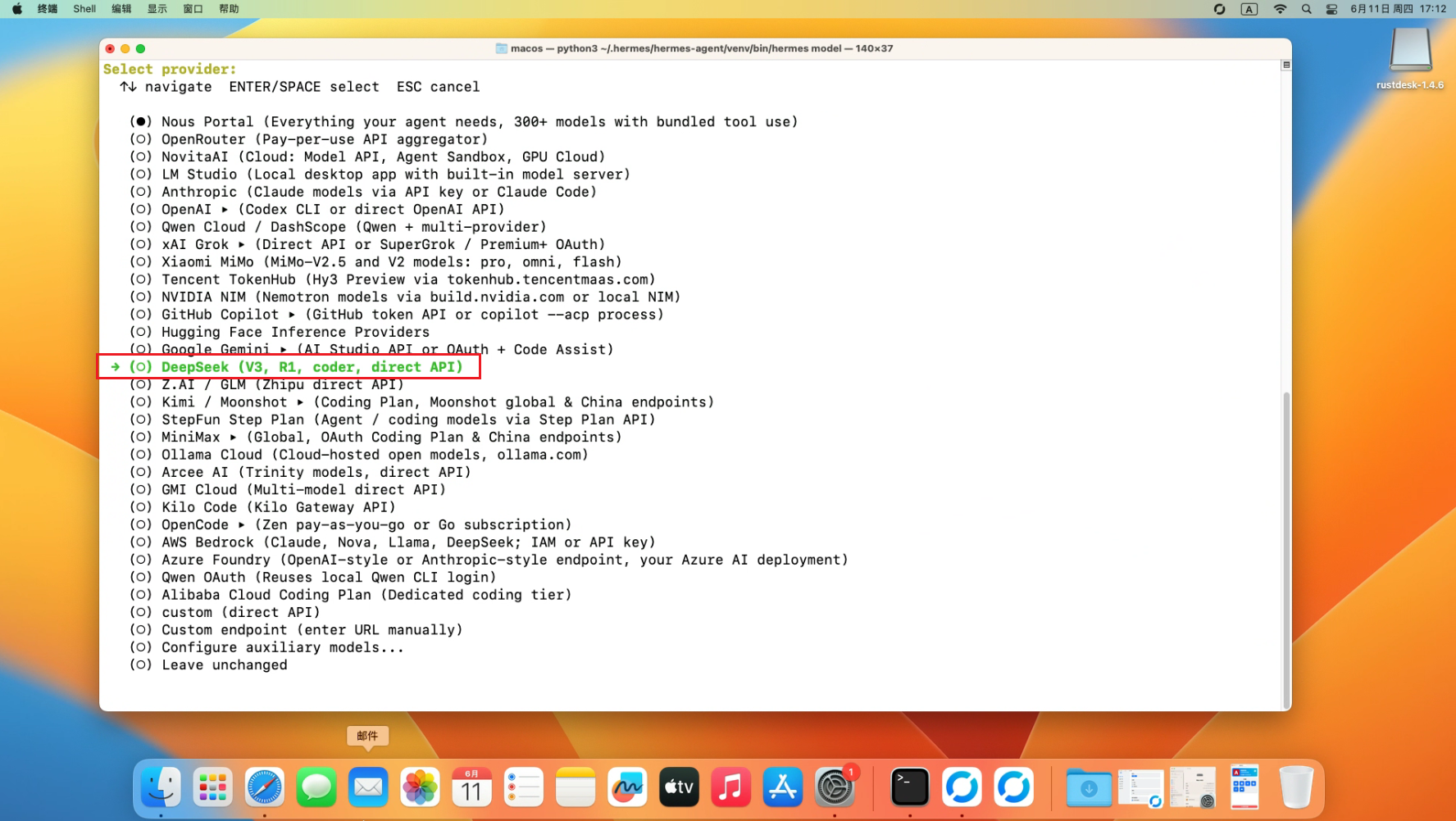Open System Settings gear icon in Dock

point(835,787)
